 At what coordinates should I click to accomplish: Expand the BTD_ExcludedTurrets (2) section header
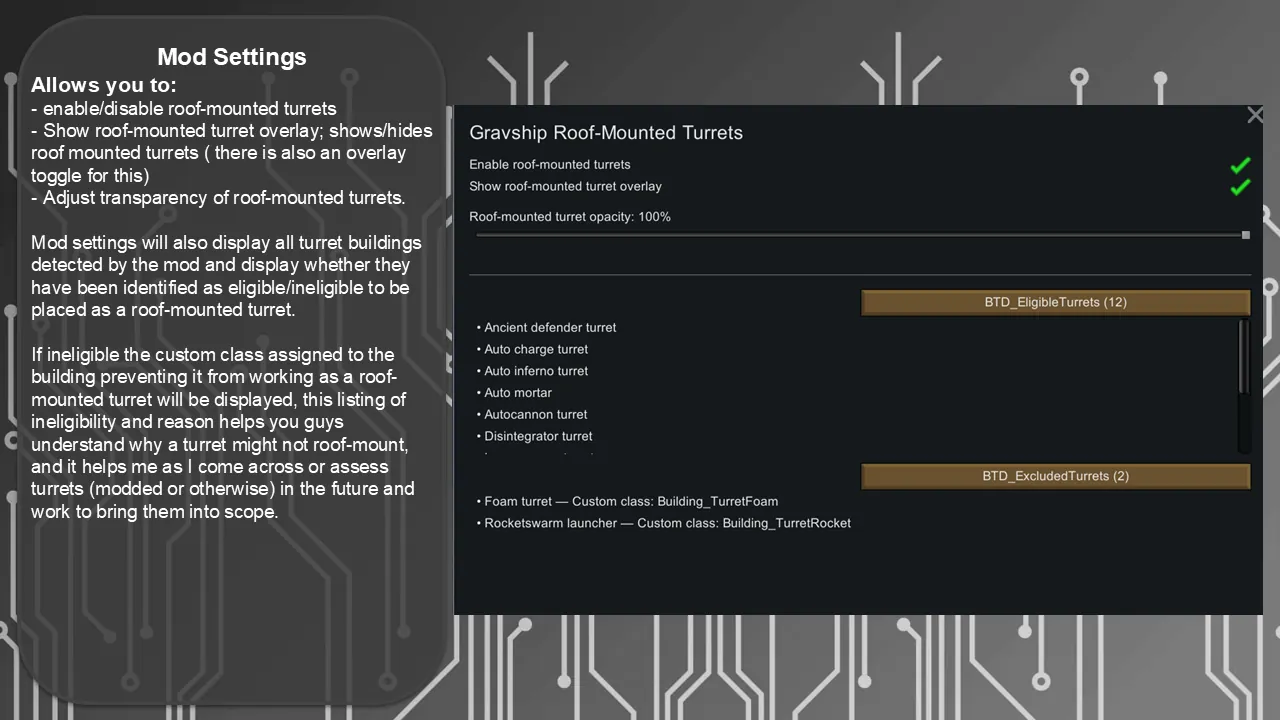pyautogui.click(x=1055, y=476)
